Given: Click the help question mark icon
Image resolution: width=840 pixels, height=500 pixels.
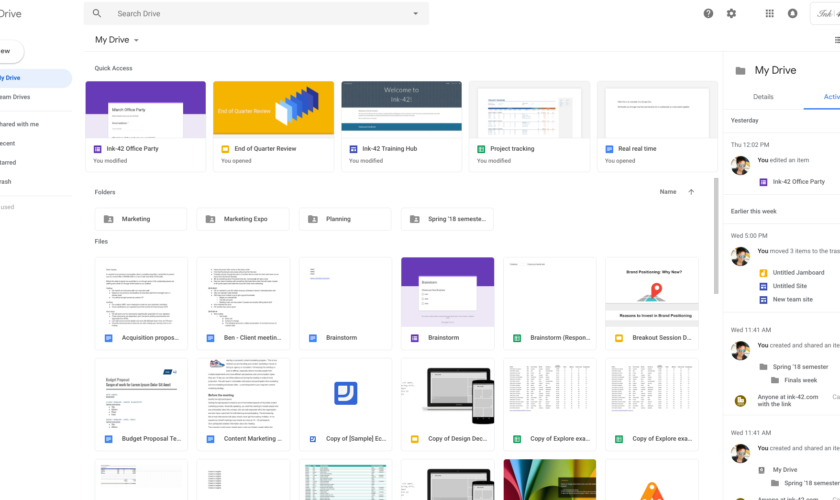Looking at the screenshot, I should pyautogui.click(x=708, y=14).
